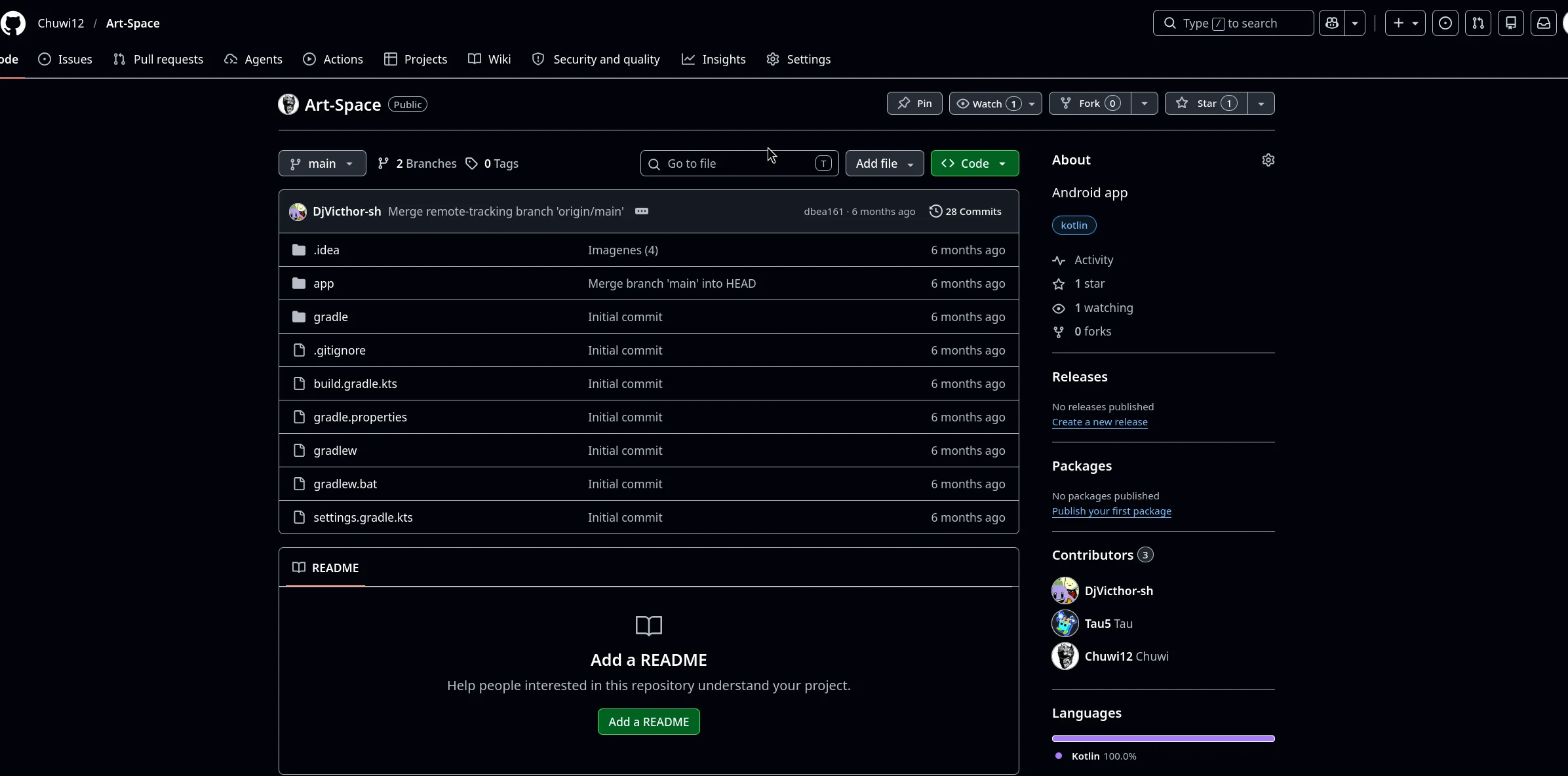Viewport: 1568px width, 776px height.
Task: Open the Projects tab
Action: tap(416, 59)
